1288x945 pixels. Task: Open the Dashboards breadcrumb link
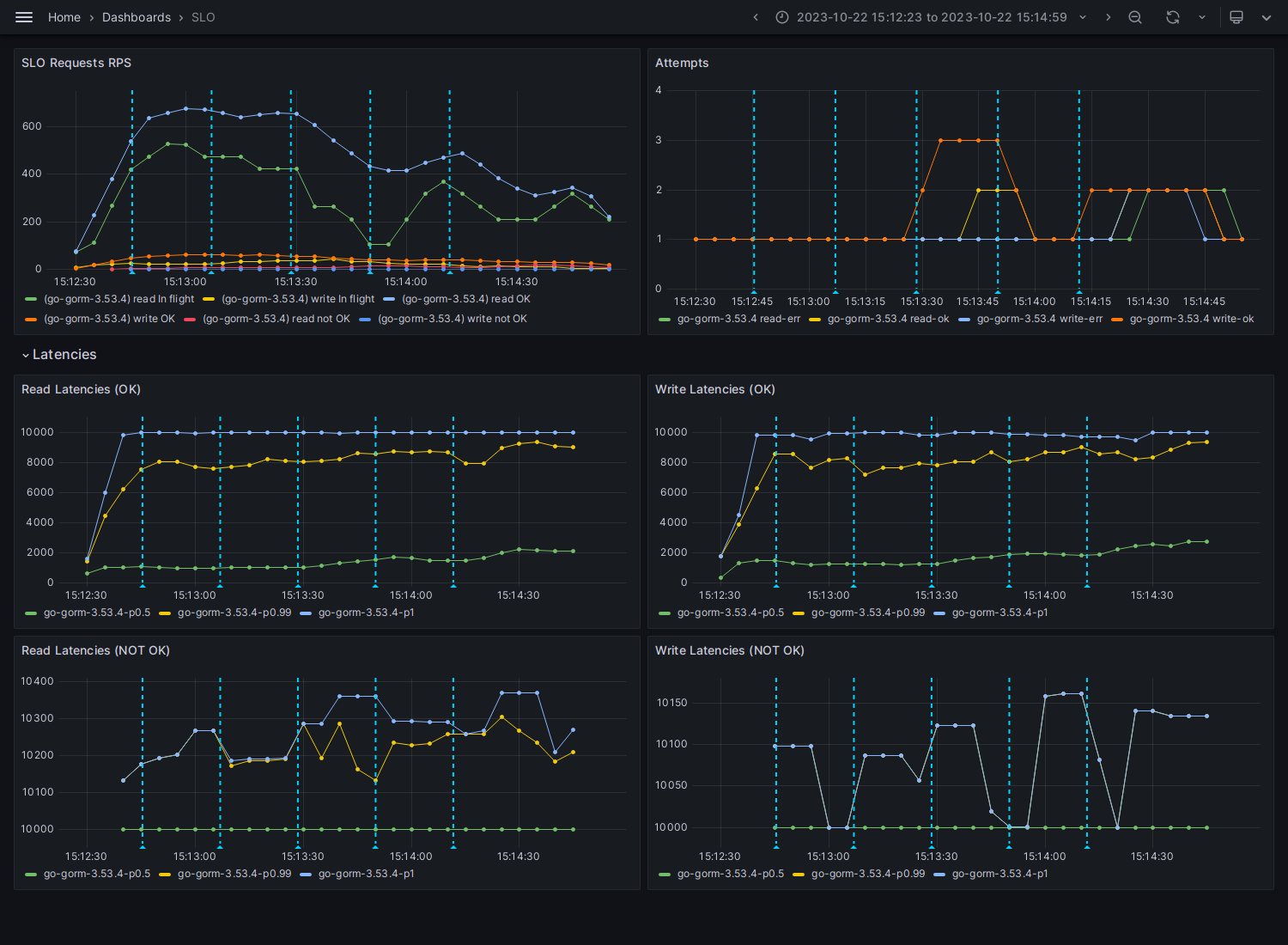point(137,17)
